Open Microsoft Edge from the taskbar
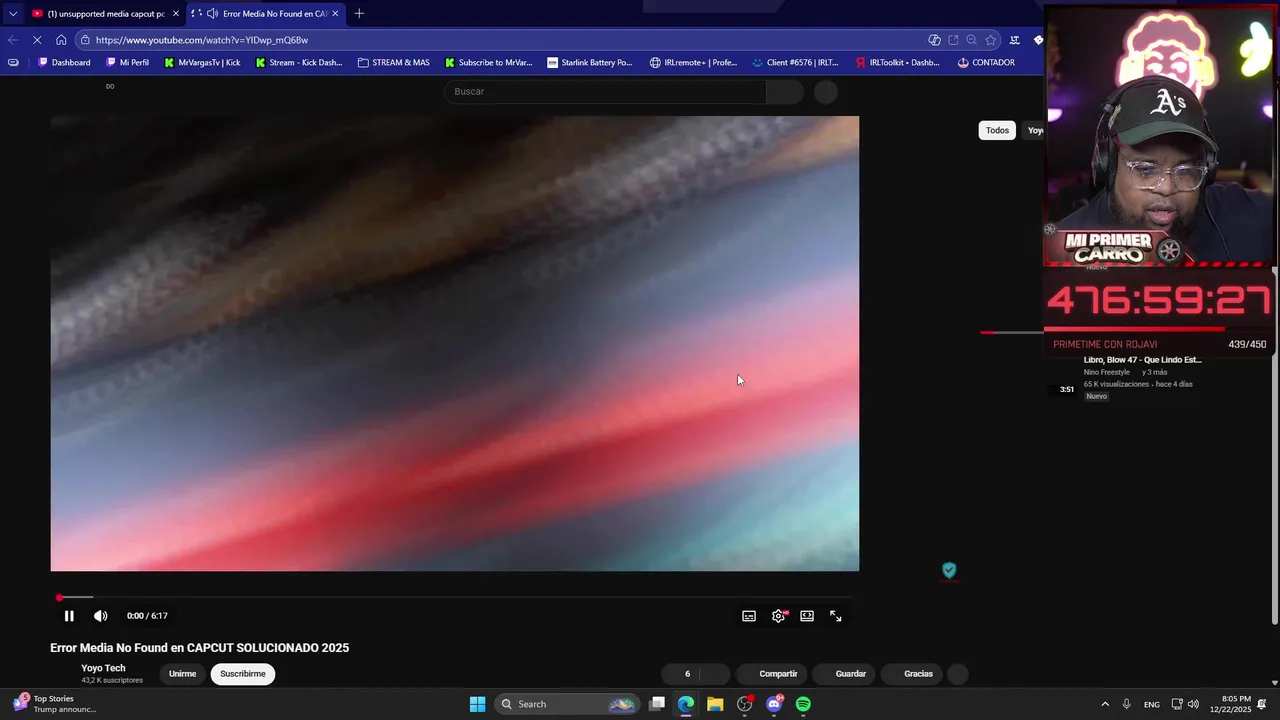The height and width of the screenshot is (720, 1280). [686, 704]
